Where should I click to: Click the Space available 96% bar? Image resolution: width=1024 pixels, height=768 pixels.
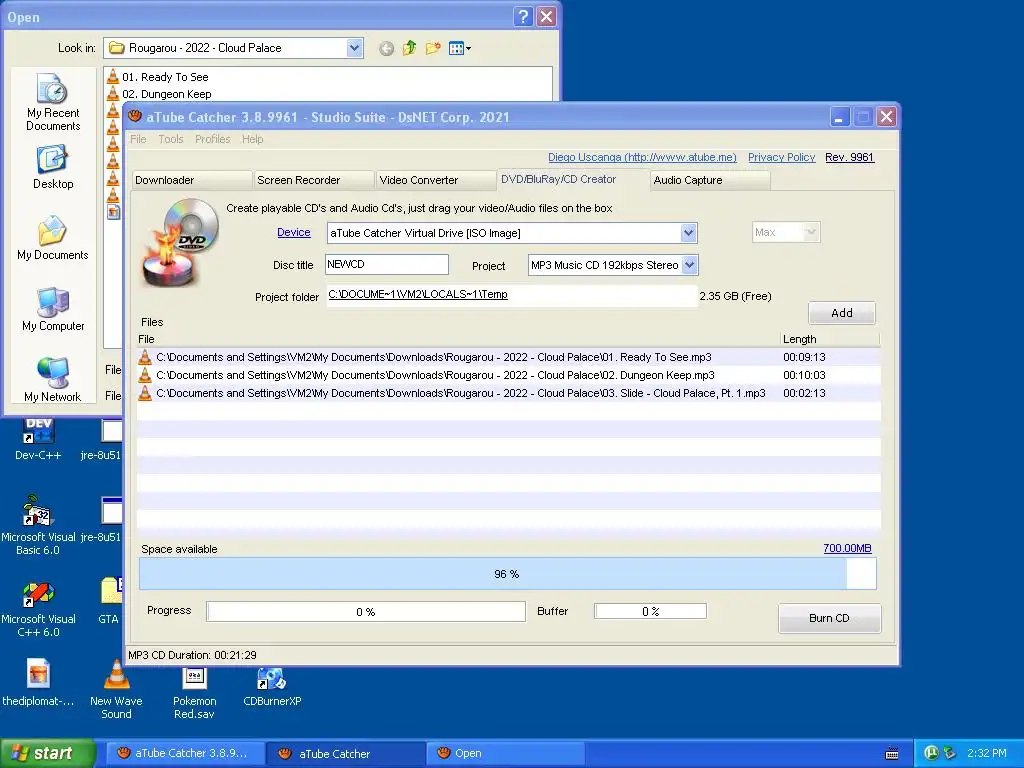(x=507, y=574)
